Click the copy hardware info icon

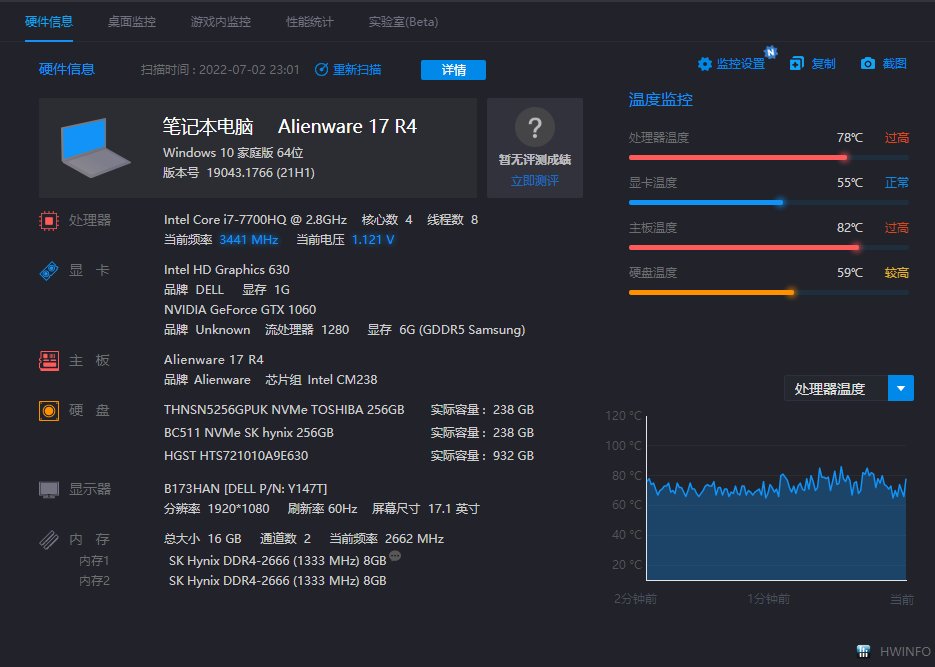[797, 64]
